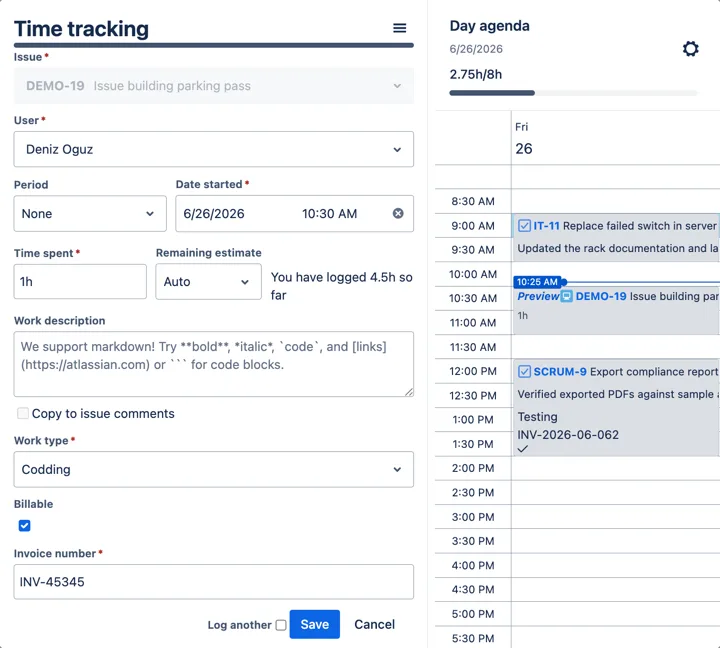Open the Period dropdown

[90, 214]
